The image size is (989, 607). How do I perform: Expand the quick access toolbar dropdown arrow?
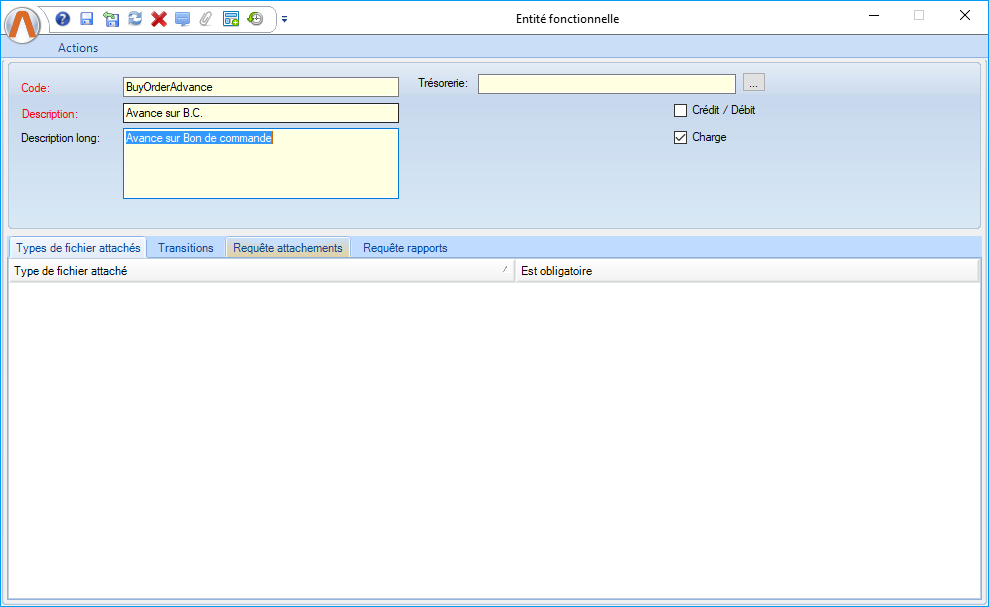[x=284, y=19]
